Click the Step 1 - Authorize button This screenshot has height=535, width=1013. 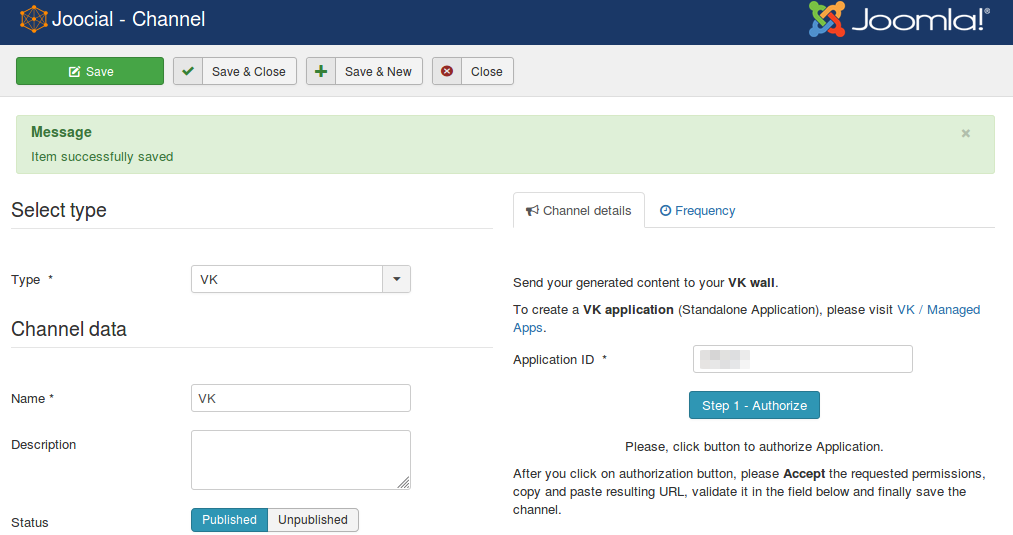(x=754, y=405)
